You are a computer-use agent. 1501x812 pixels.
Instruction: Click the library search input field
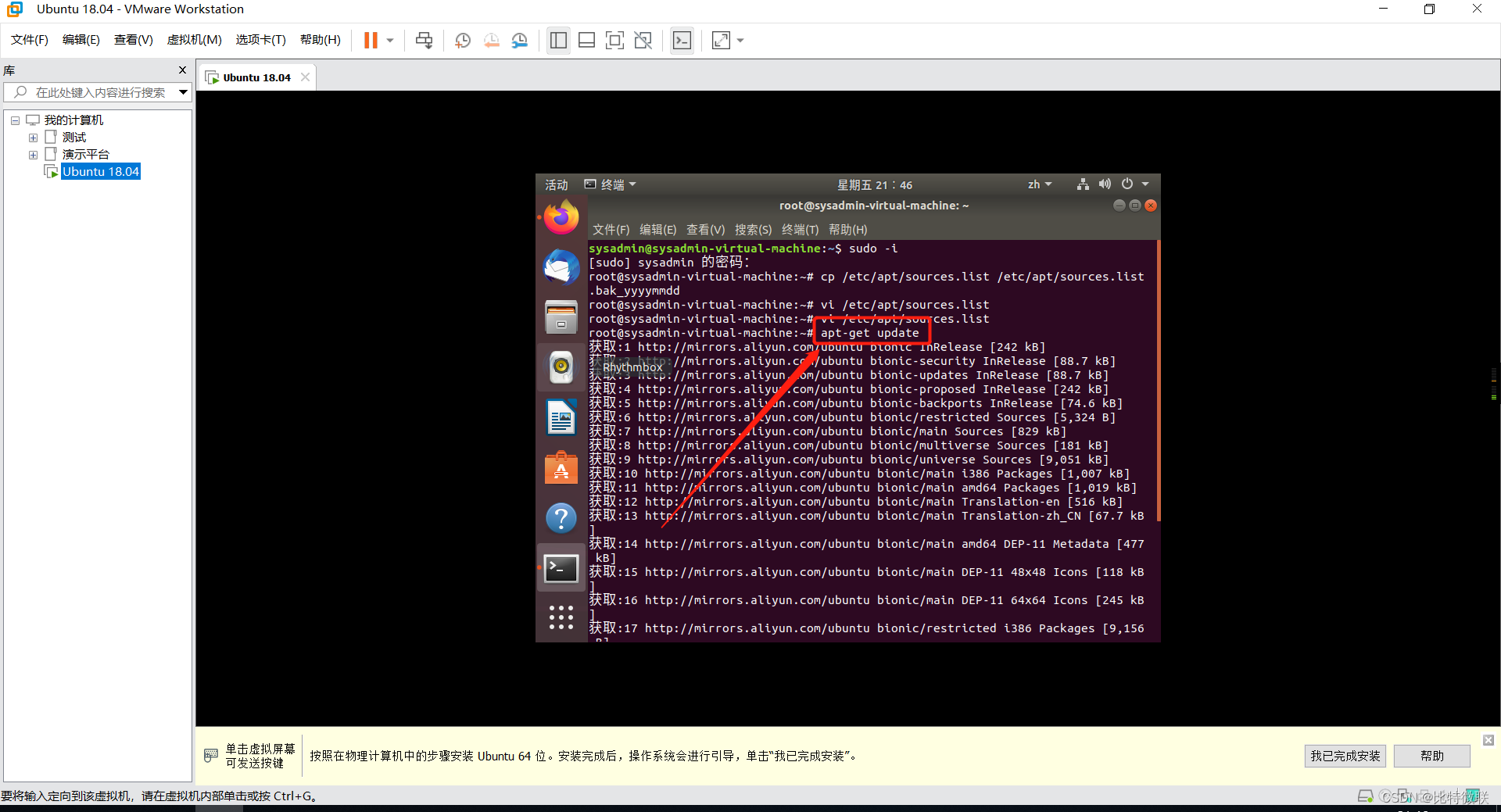coord(94,91)
